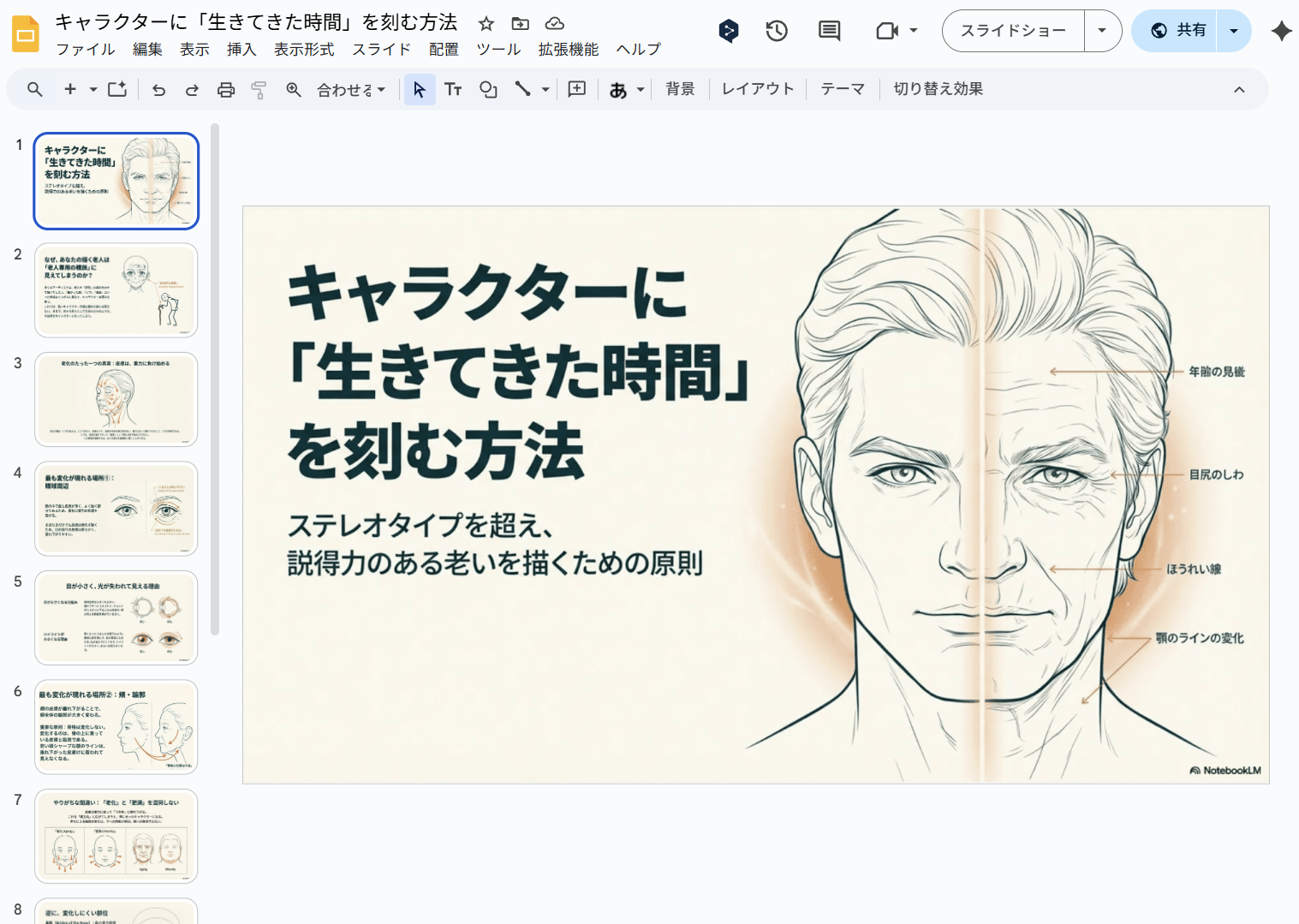Activate the select cursor tool

(x=419, y=90)
